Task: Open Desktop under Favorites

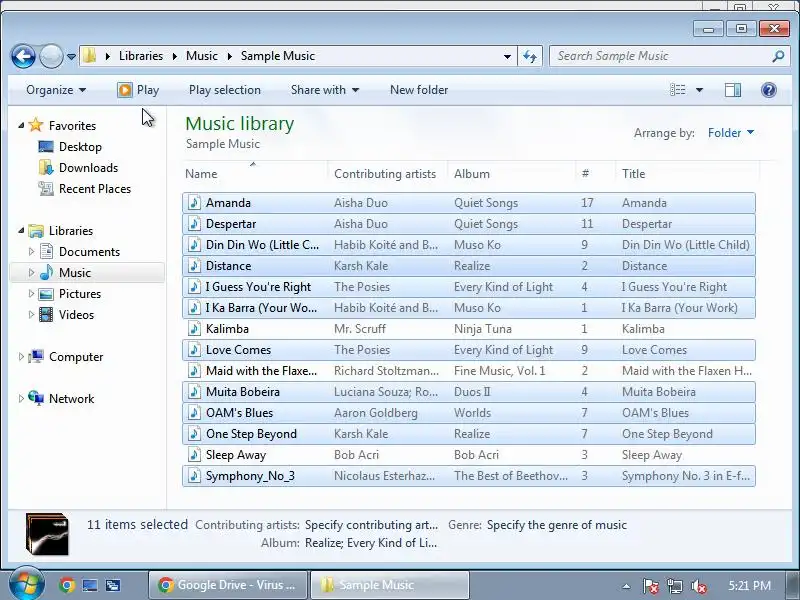Action: [80, 147]
